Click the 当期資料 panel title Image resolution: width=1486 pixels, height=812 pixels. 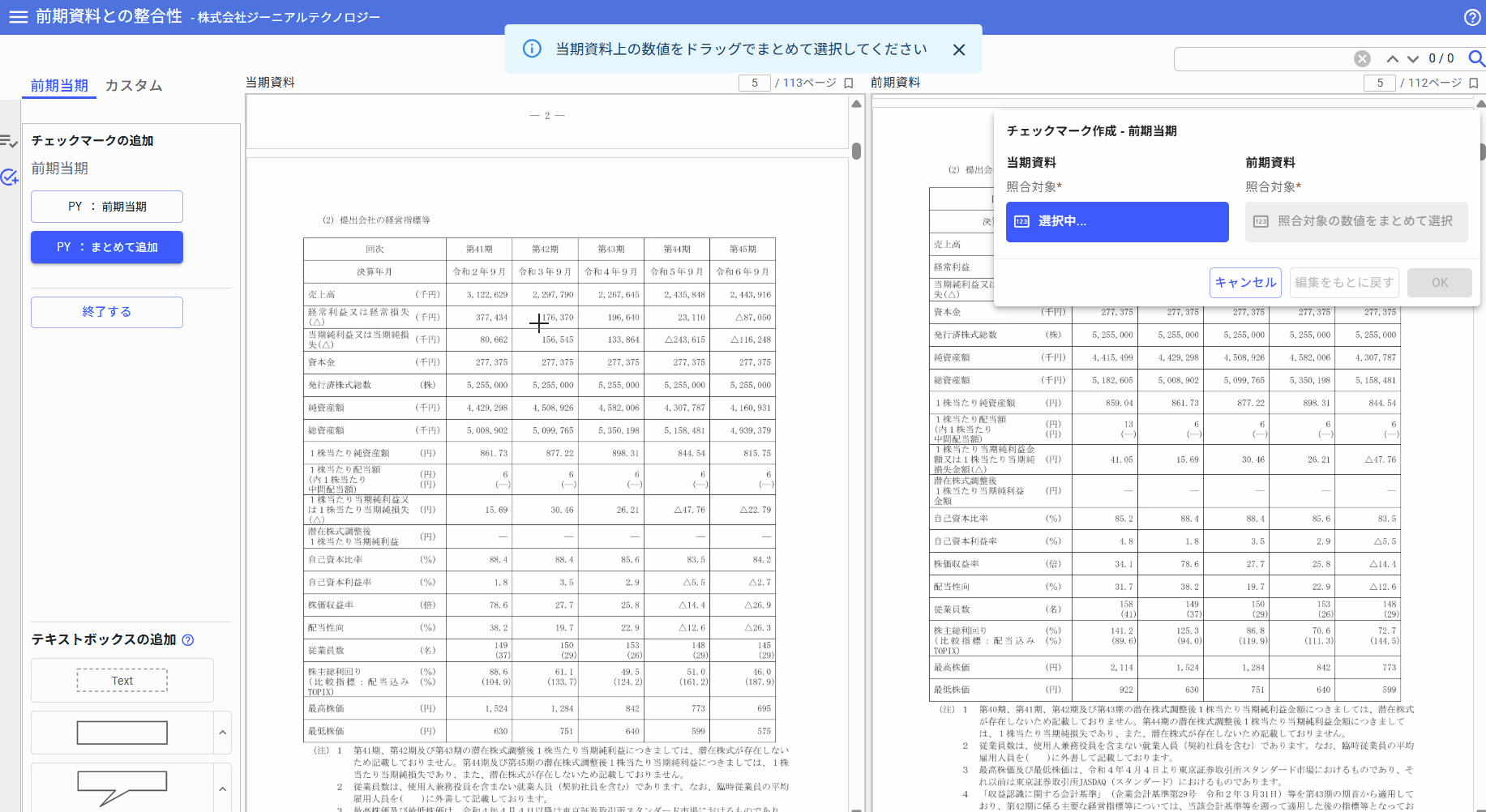[x=270, y=83]
